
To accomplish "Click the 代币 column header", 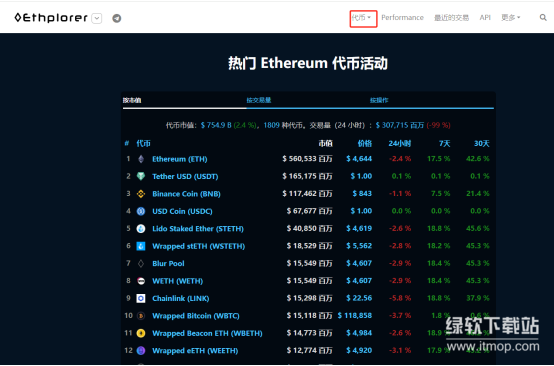I will coord(143,143).
